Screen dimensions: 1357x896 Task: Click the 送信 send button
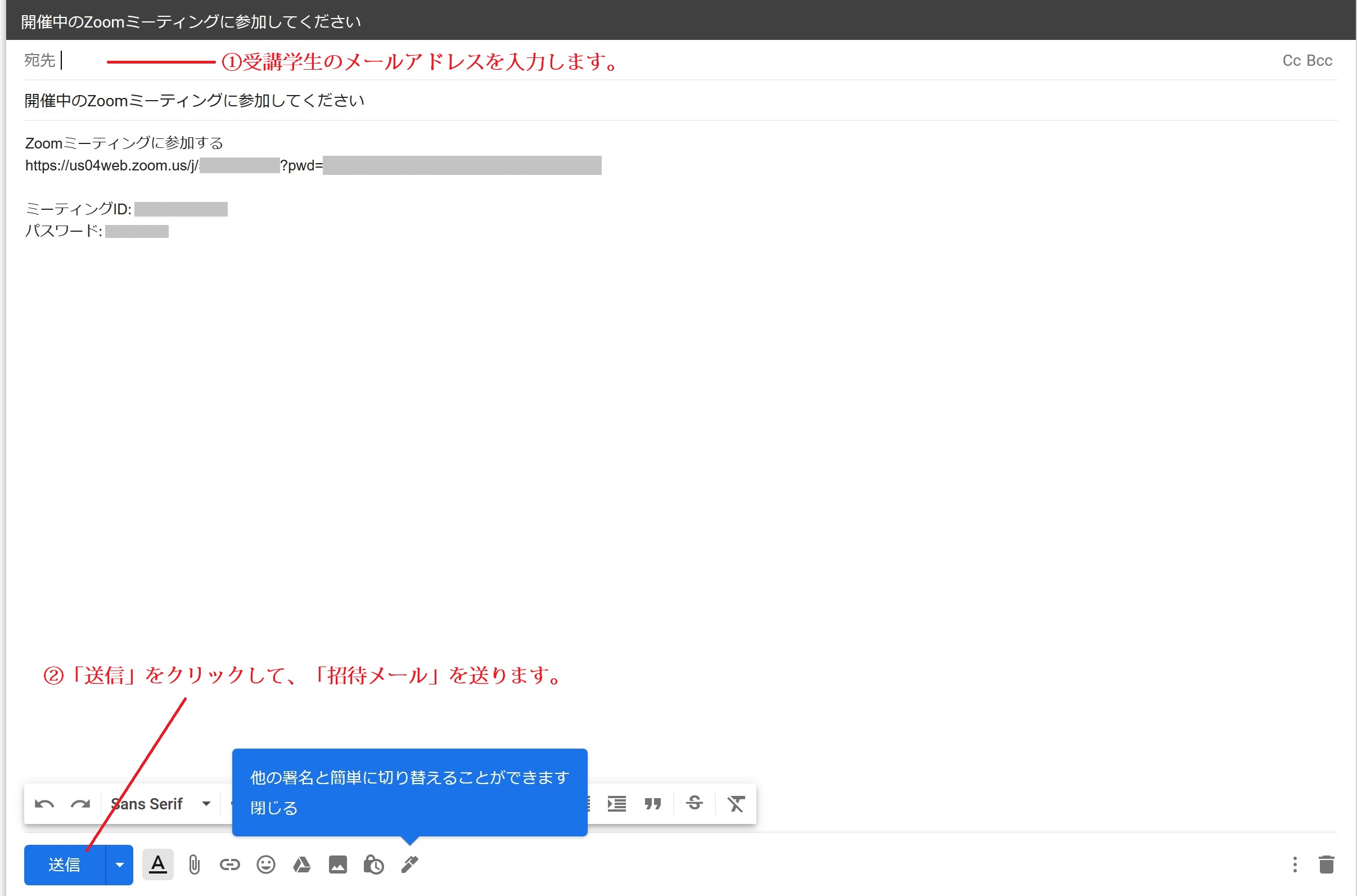tap(65, 865)
